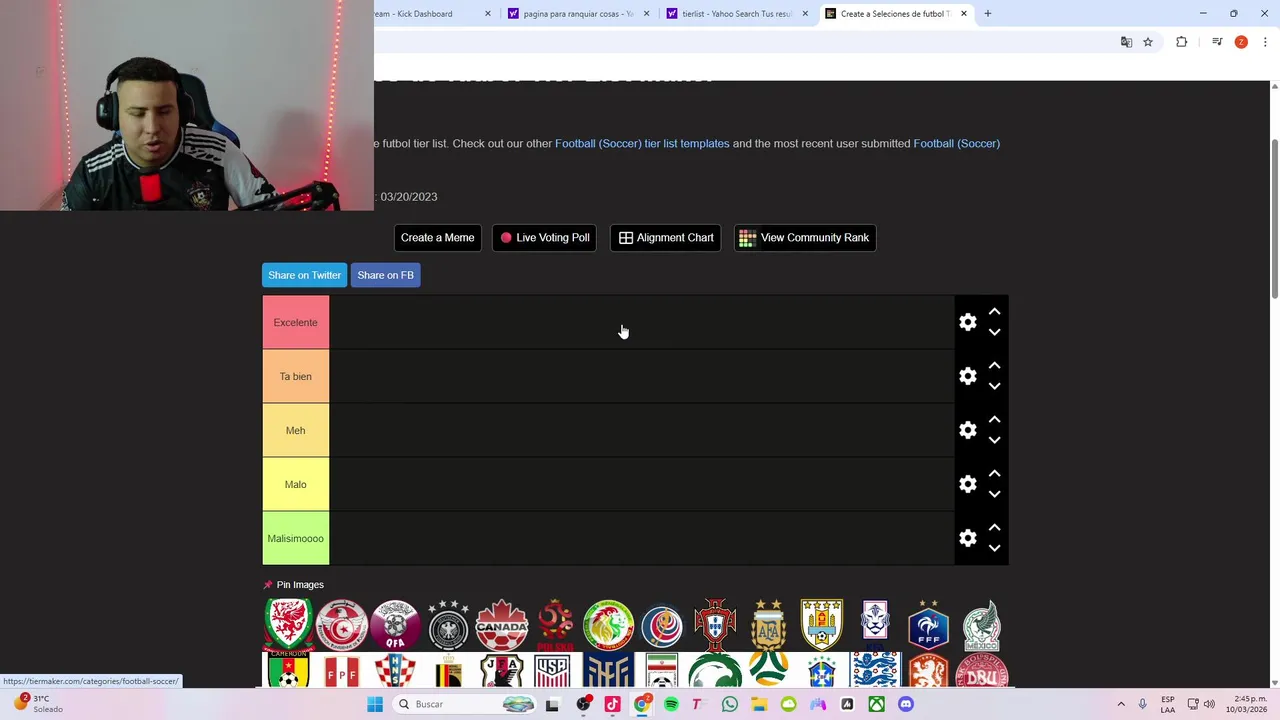Open settings gear for Malo tier
This screenshot has width=1280, height=720.
point(967,484)
